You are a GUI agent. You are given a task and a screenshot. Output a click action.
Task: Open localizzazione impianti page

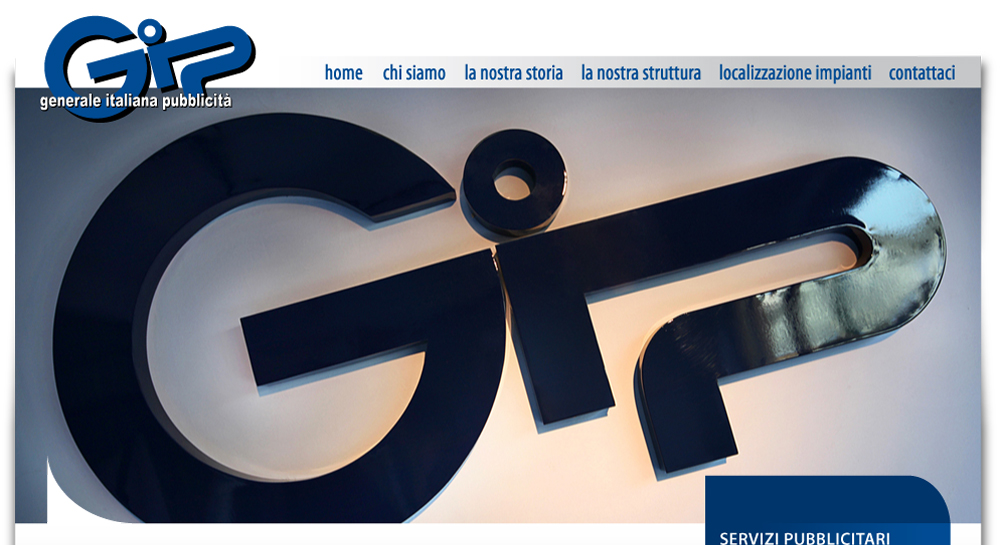[x=795, y=73]
